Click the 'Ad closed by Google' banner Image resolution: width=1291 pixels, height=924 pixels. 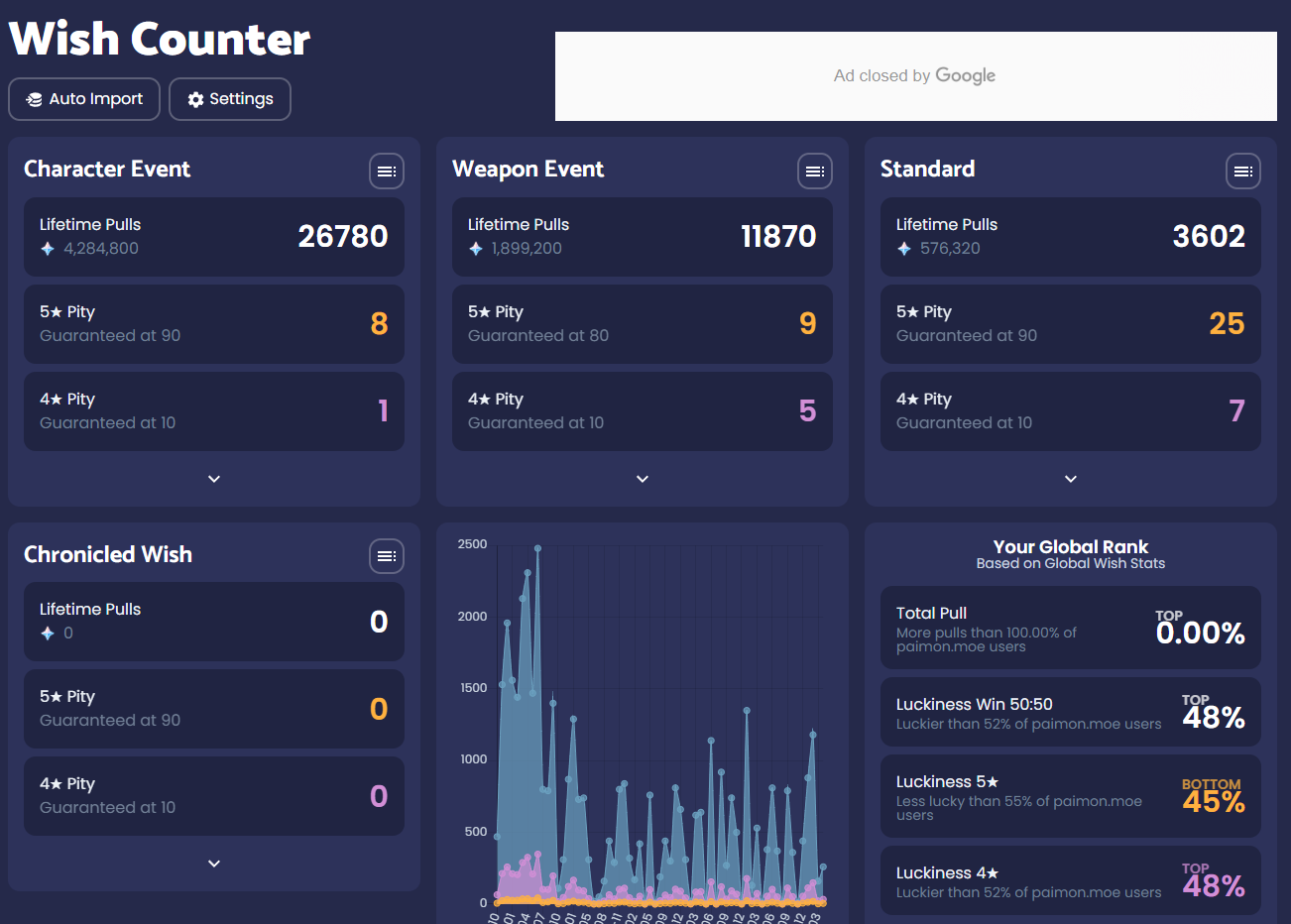point(915,76)
